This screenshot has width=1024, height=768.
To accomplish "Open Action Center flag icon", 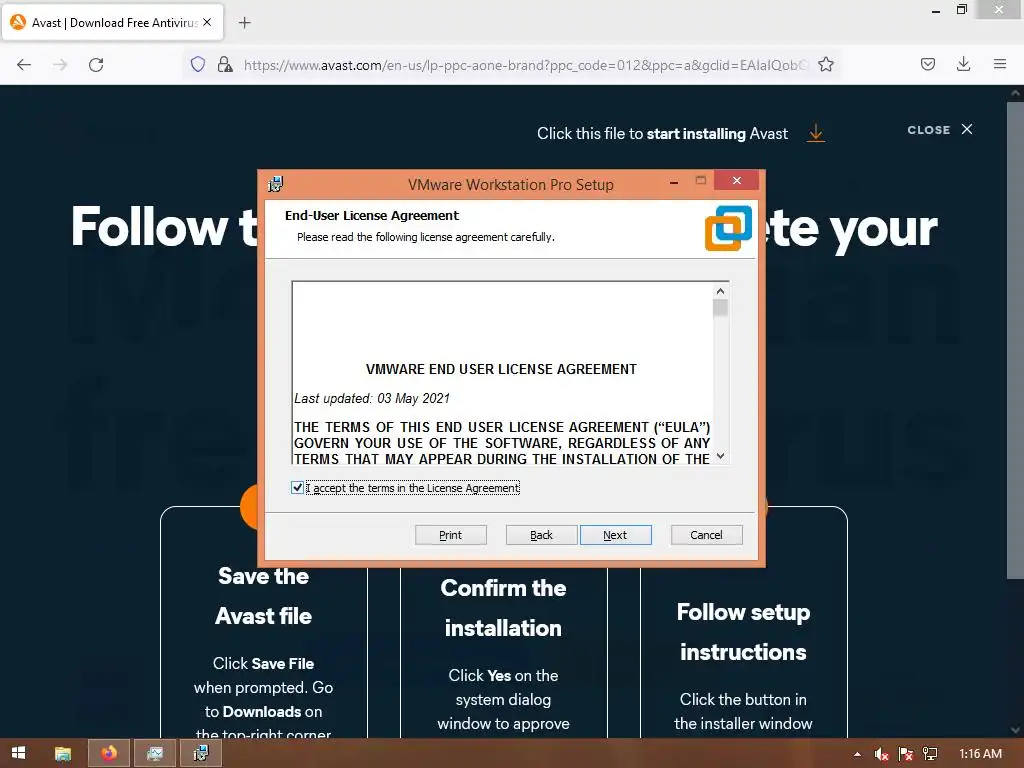I will (x=905, y=754).
